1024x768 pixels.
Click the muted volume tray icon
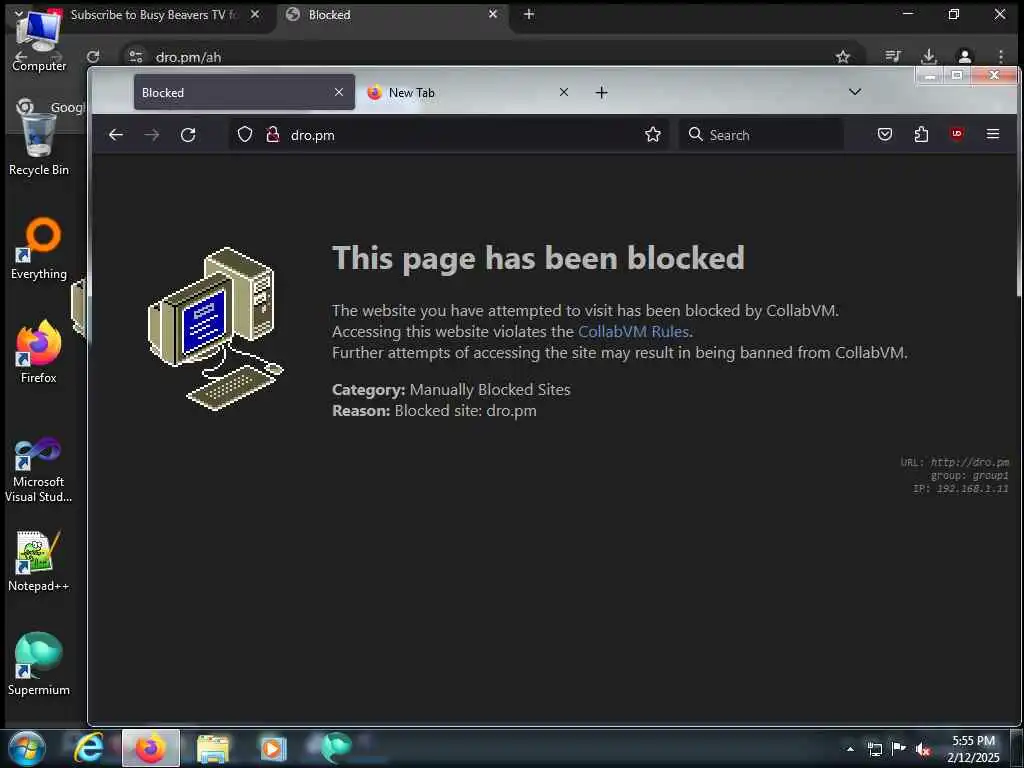pyautogui.click(x=923, y=750)
